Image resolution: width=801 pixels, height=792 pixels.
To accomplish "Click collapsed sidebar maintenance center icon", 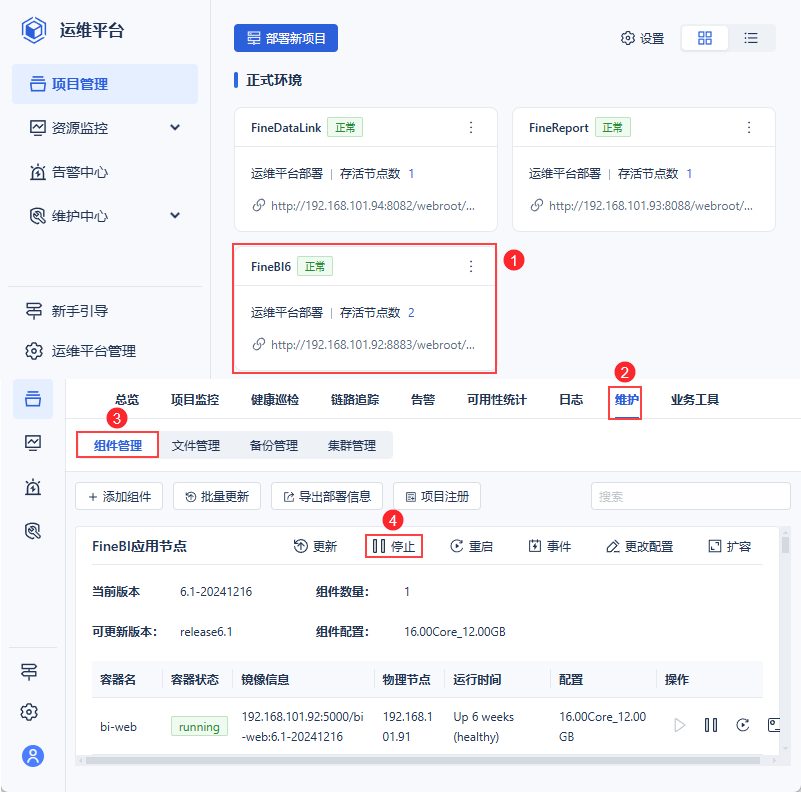I will coord(33,531).
